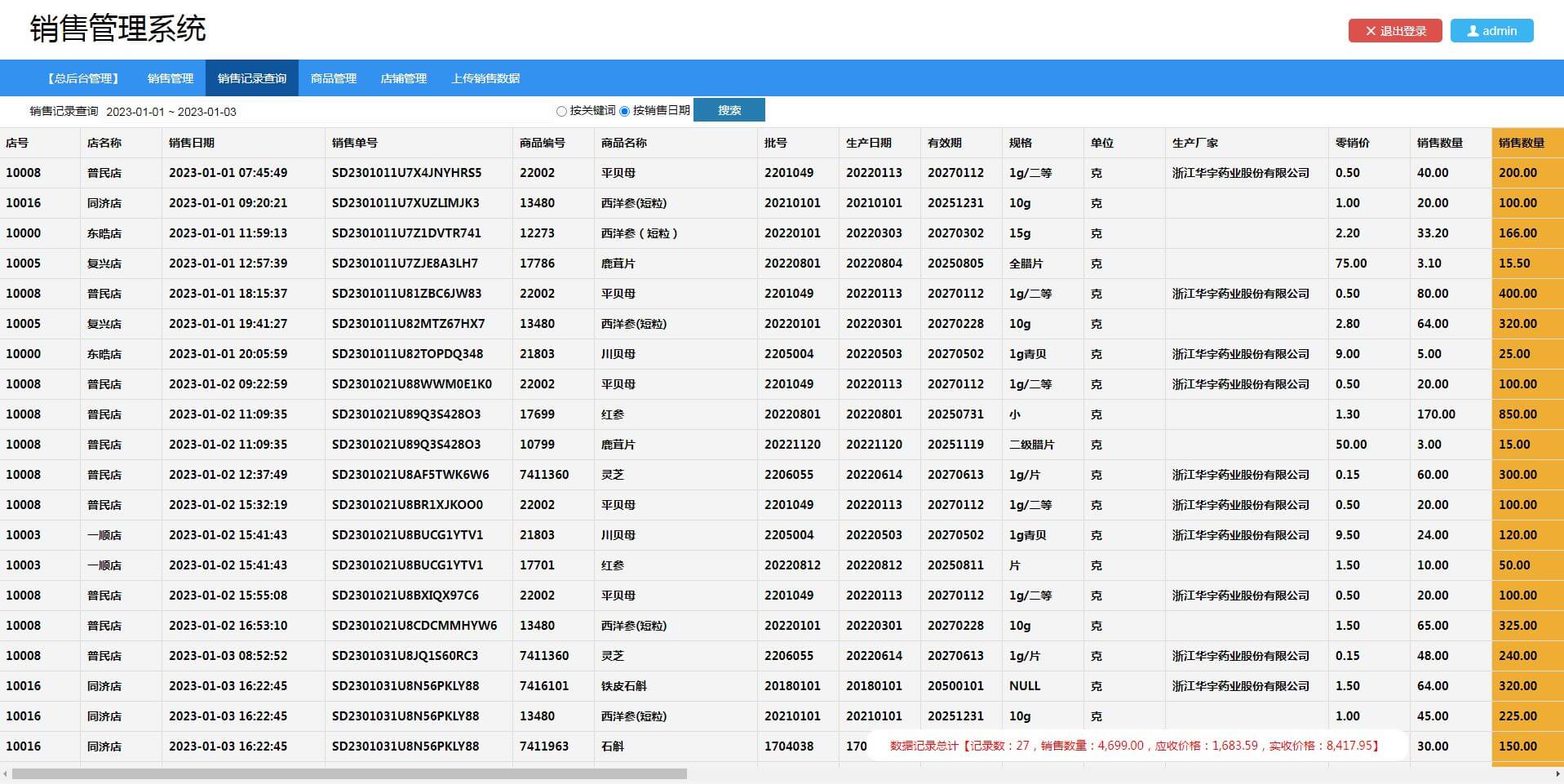Click the 铁皮石斛 product name cell
The image size is (1564, 784).
624,686
